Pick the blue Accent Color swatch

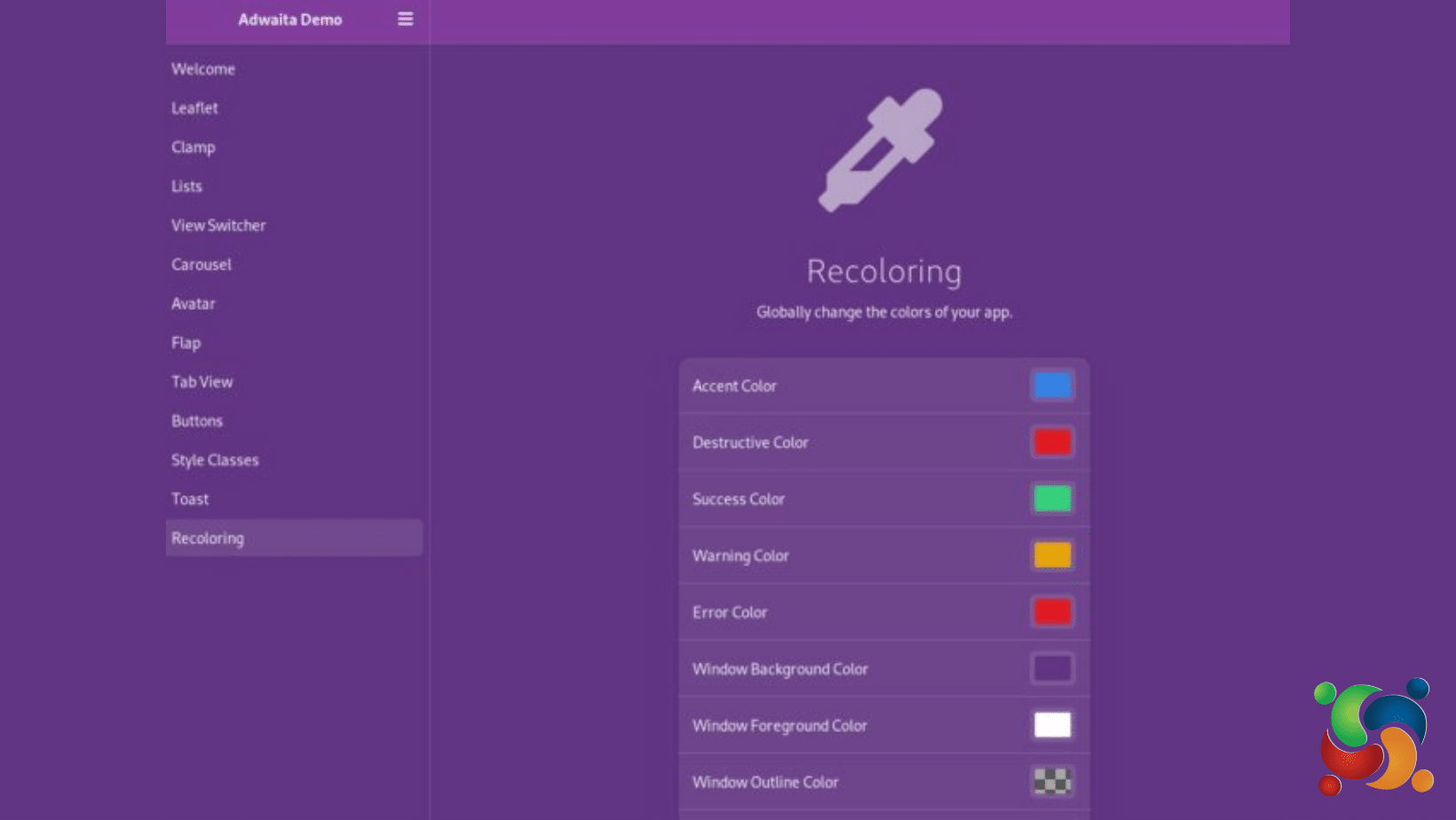pyautogui.click(x=1052, y=385)
